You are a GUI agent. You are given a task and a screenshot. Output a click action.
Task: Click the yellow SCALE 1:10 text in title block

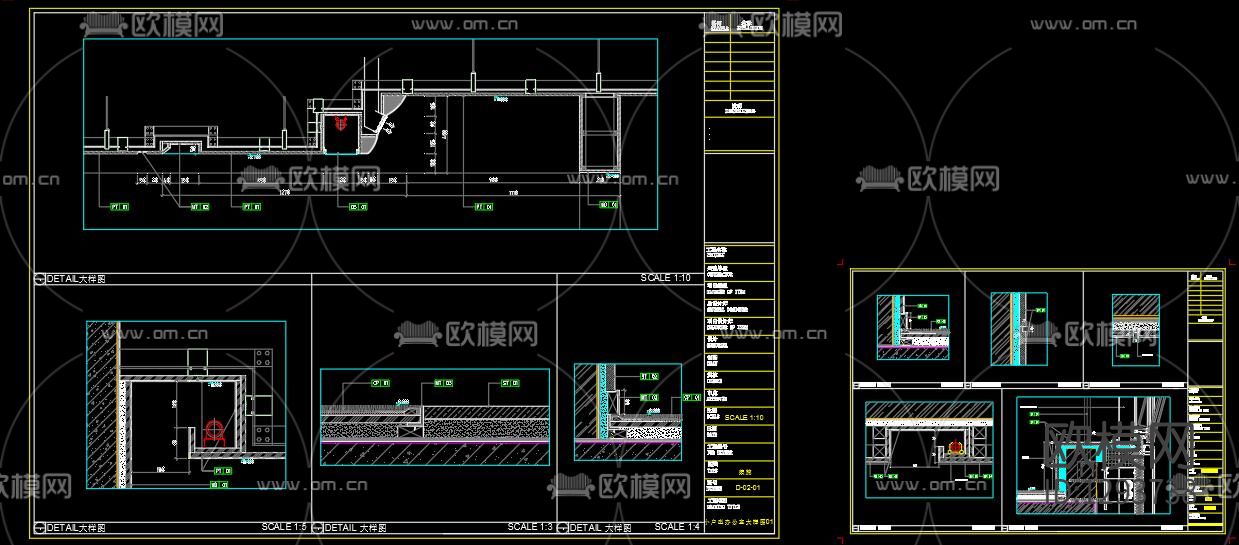coord(744,418)
